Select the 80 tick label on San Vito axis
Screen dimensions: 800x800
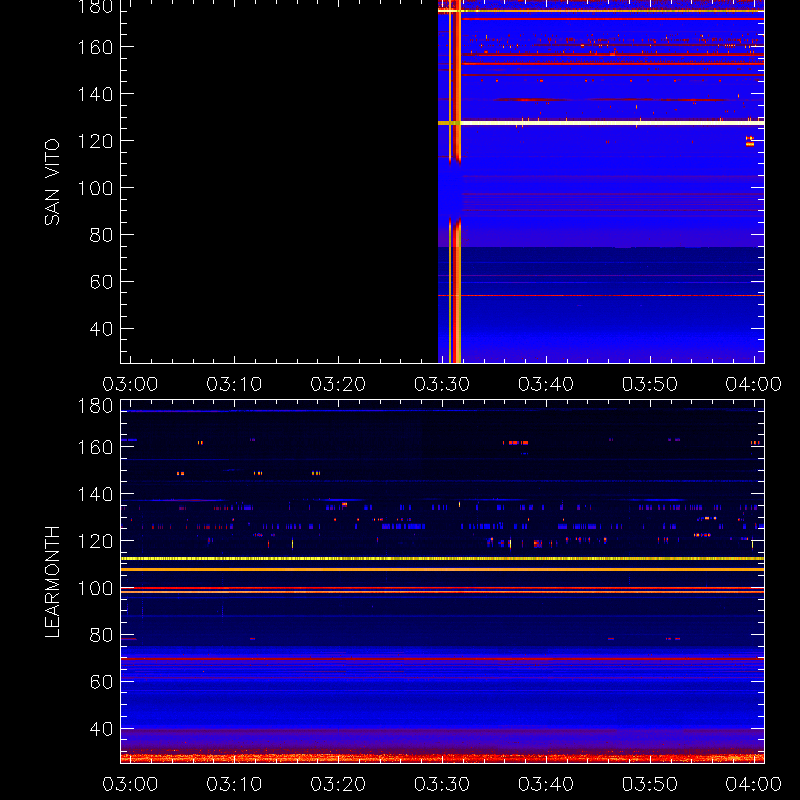102,235
